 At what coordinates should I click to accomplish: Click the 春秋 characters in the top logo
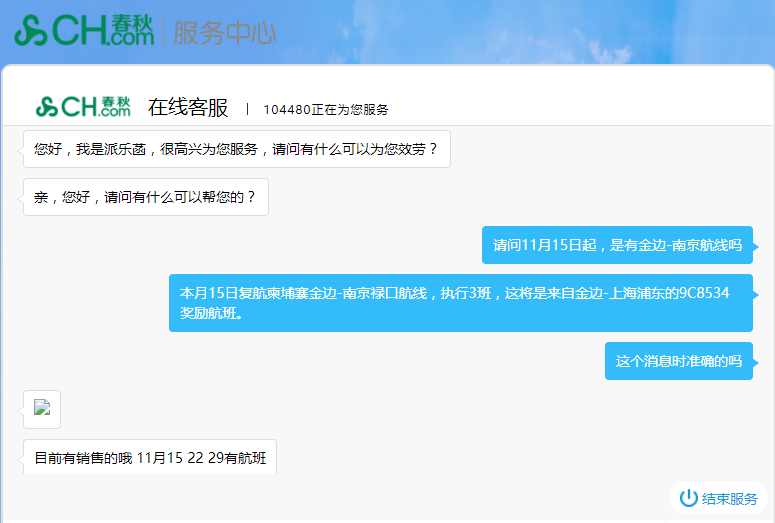[x=132, y=22]
